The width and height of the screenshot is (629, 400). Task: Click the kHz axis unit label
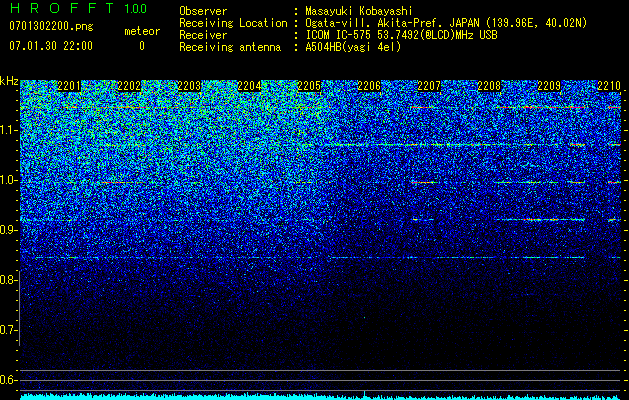coord(9,81)
